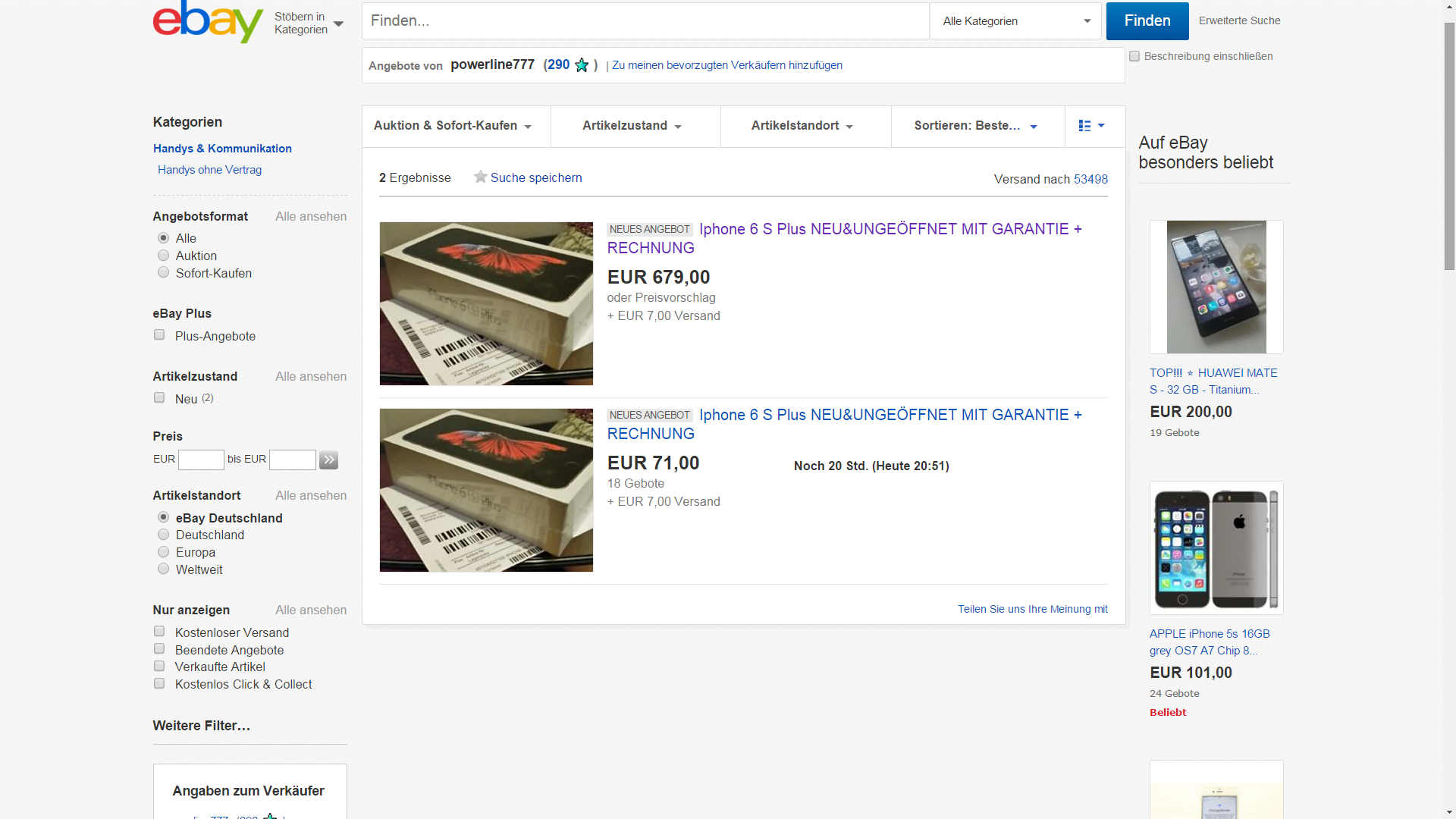The width and height of the screenshot is (1456, 819).
Task: Open HUAWEI MATE S 32 GB link
Action: [1213, 381]
